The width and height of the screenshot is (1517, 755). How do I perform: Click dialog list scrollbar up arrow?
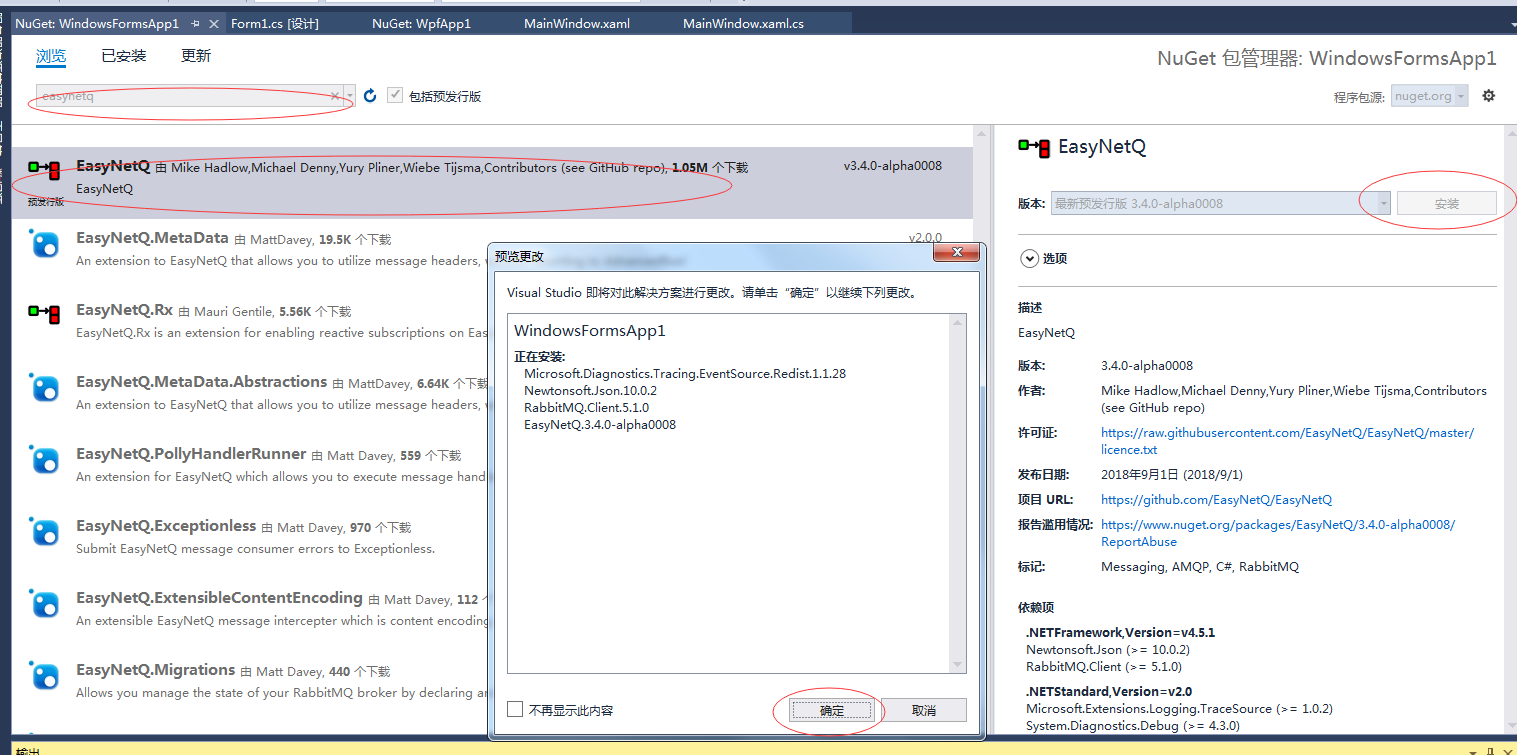958,323
